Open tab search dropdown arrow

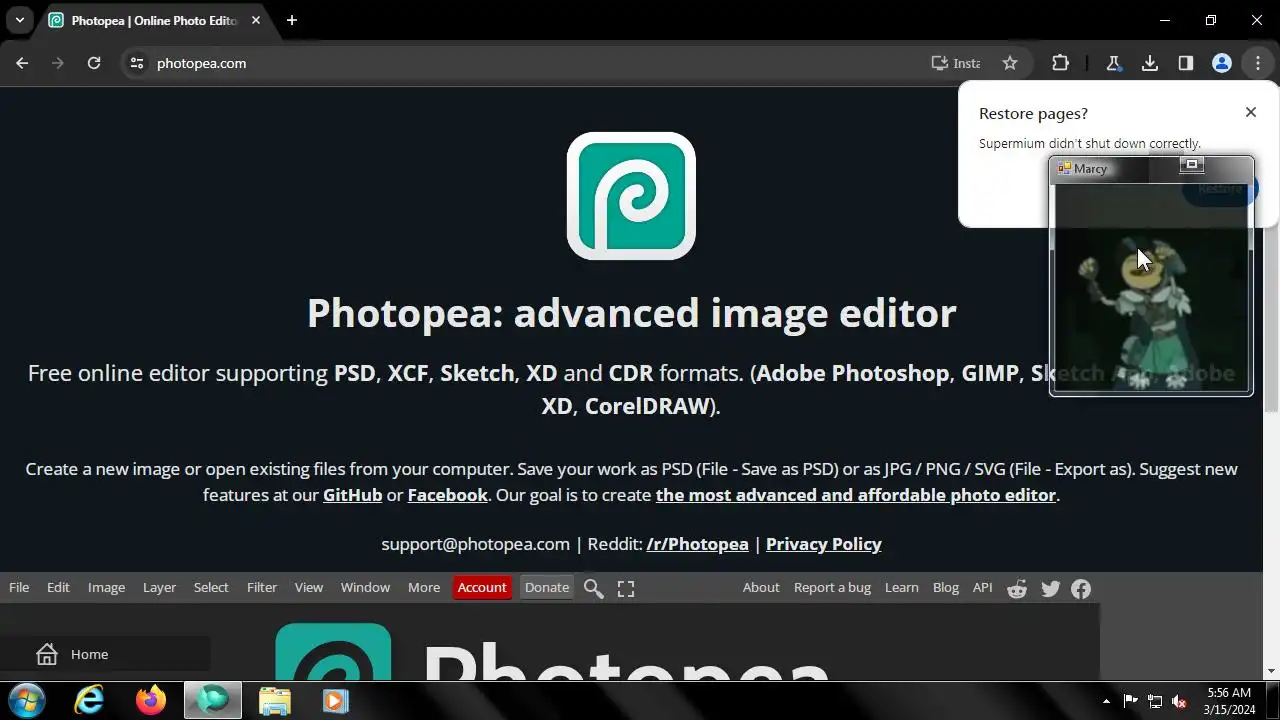click(x=19, y=20)
